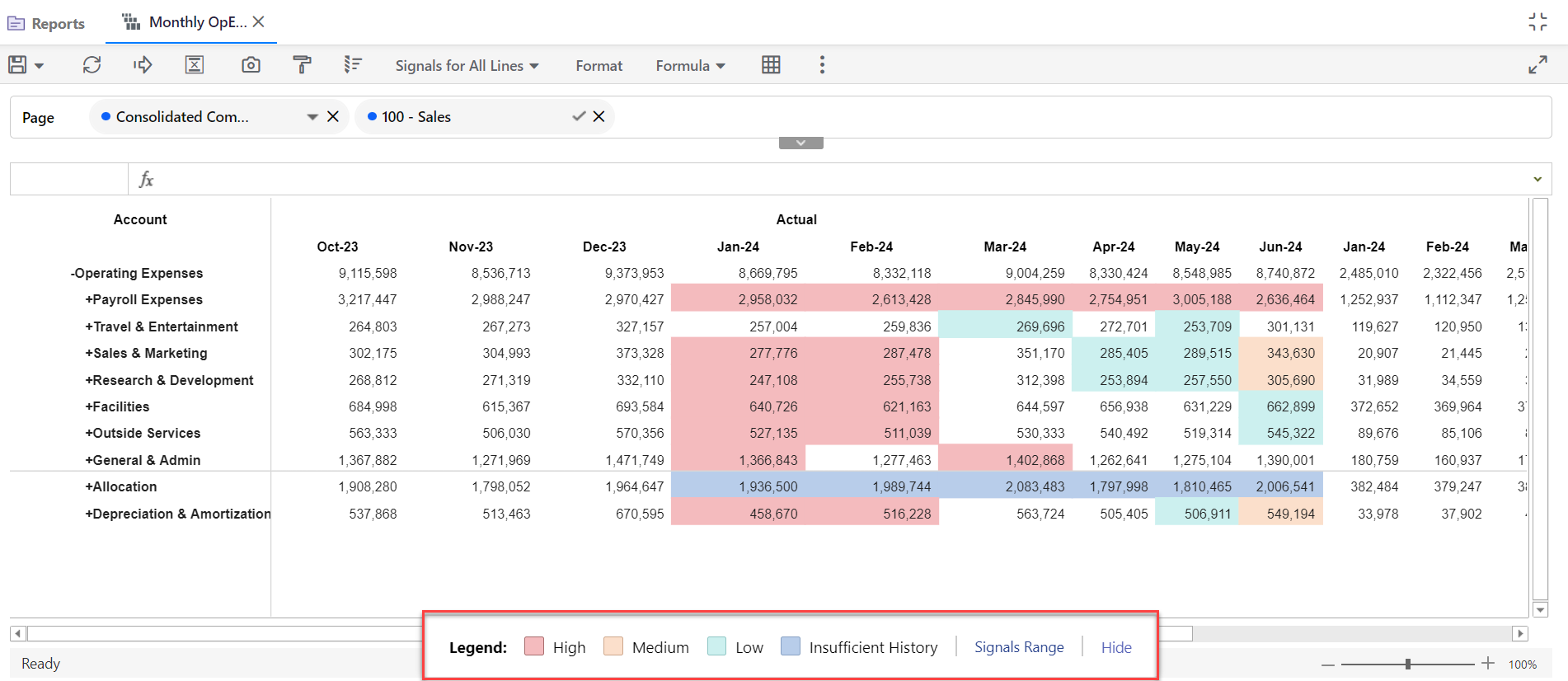Click the checkmark on 100 - Sales filter
Viewport: 1568px width, 681px height.
tap(579, 117)
